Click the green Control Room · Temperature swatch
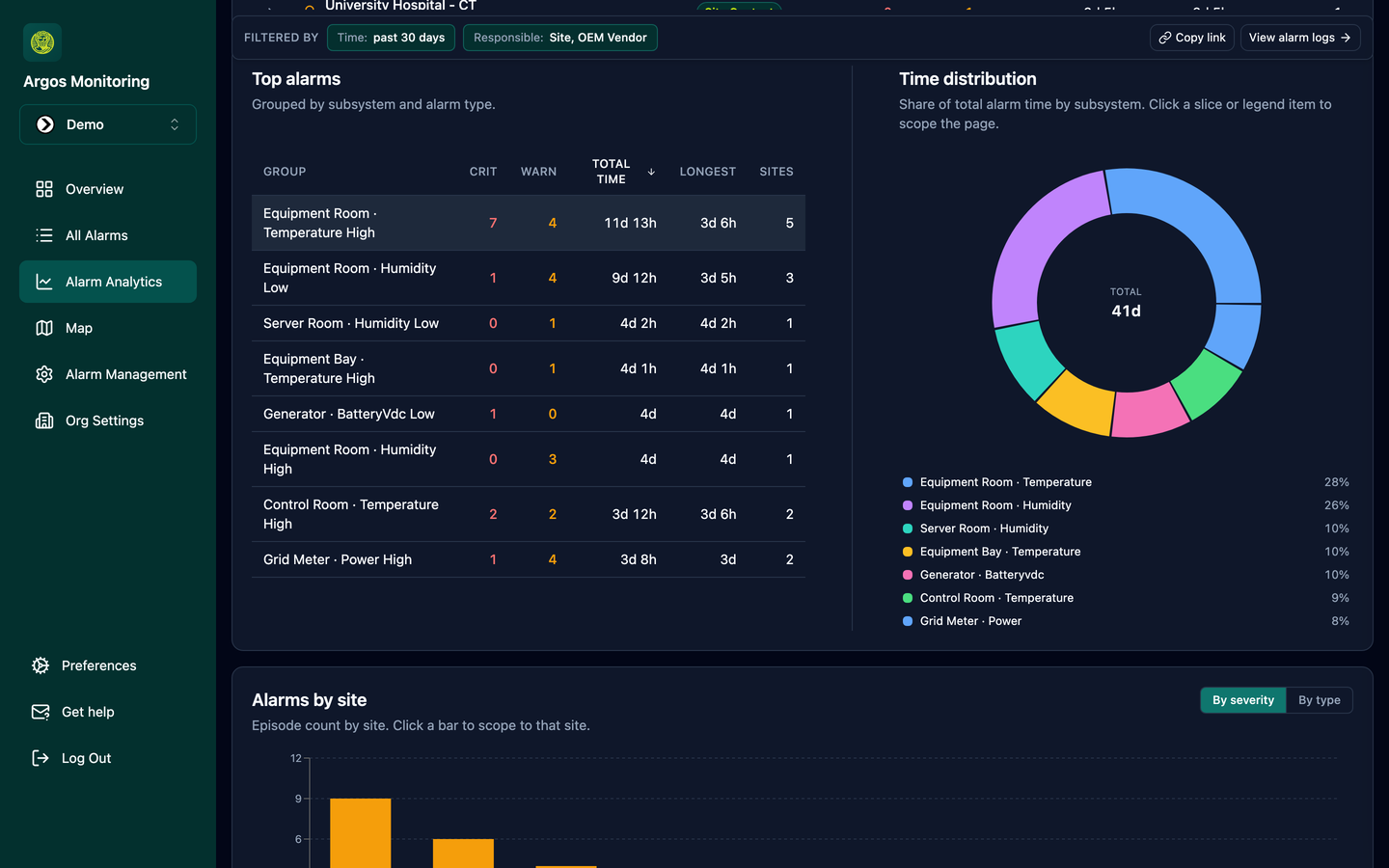Image resolution: width=1389 pixels, height=868 pixels. tap(908, 598)
